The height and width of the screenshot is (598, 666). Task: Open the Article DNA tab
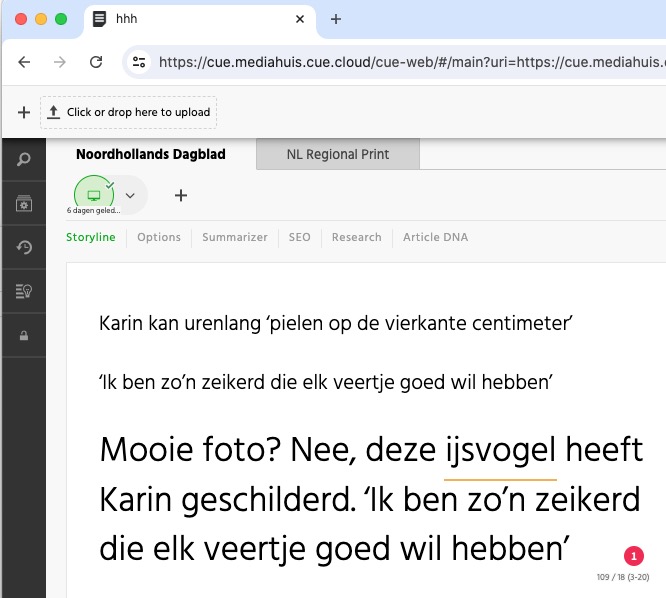click(435, 237)
